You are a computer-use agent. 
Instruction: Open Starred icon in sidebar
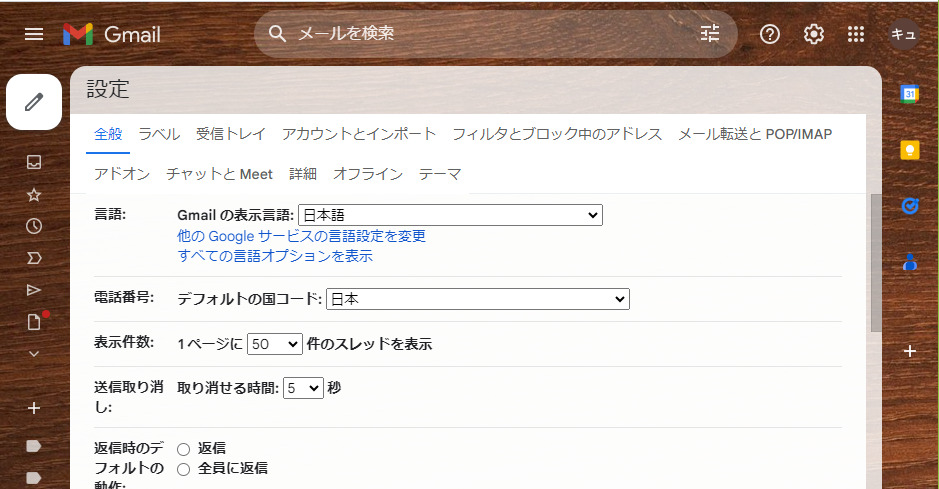[34, 195]
